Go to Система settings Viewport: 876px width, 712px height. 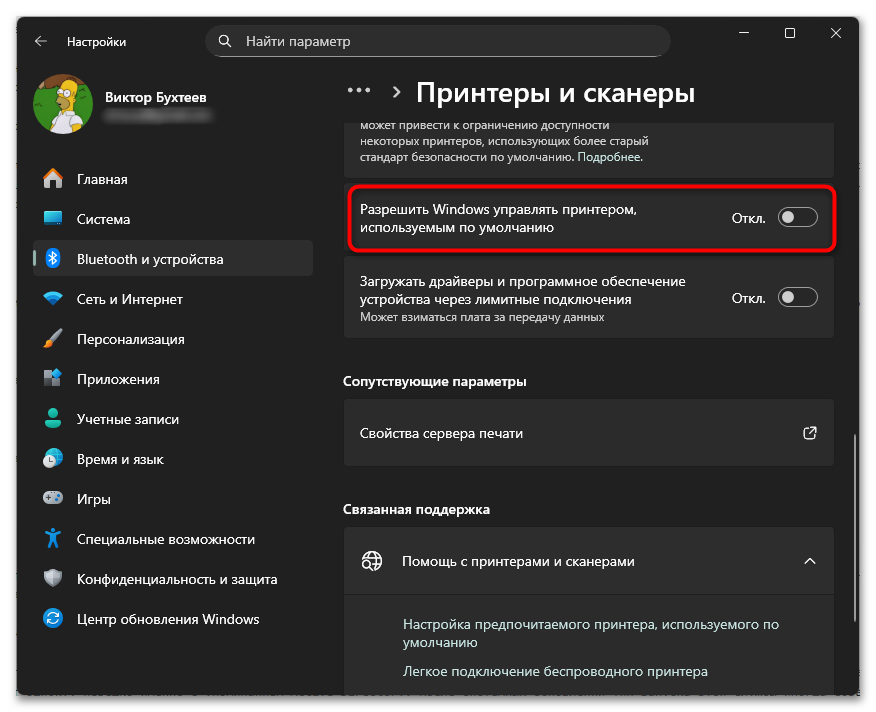(173, 219)
